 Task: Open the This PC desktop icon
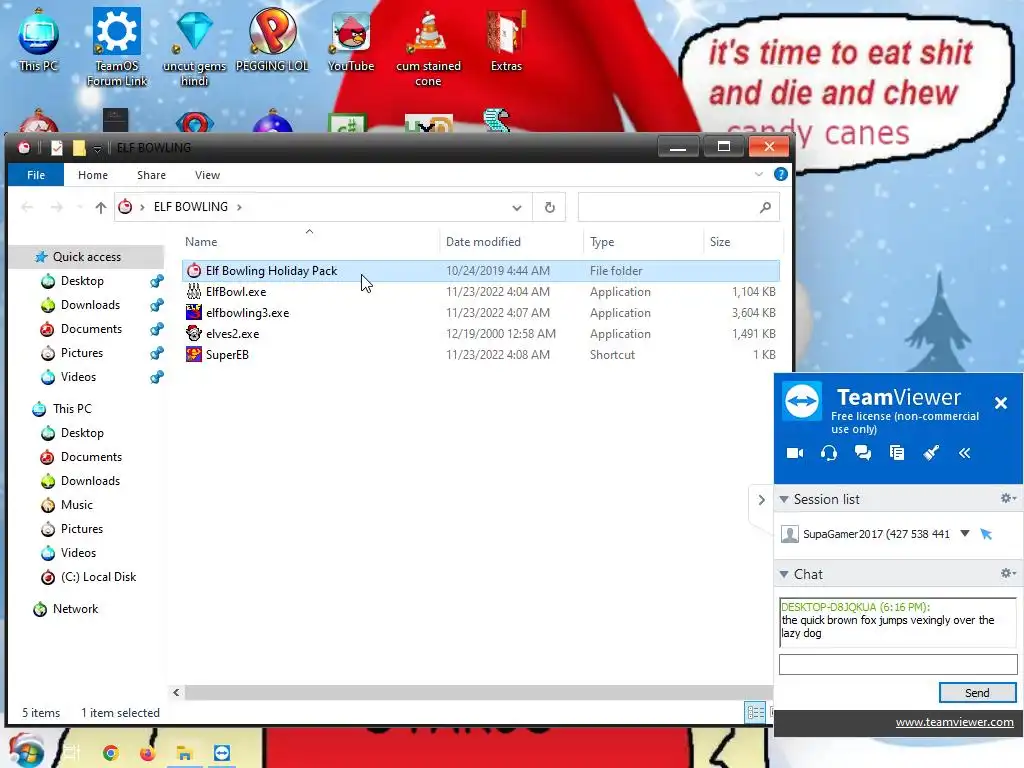(x=39, y=40)
